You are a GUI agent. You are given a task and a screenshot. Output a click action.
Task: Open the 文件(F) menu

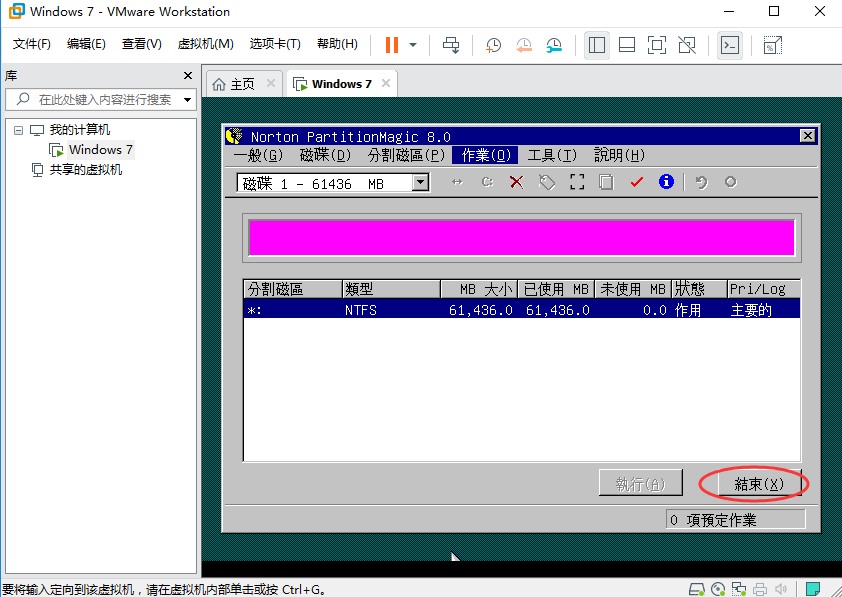tap(32, 44)
